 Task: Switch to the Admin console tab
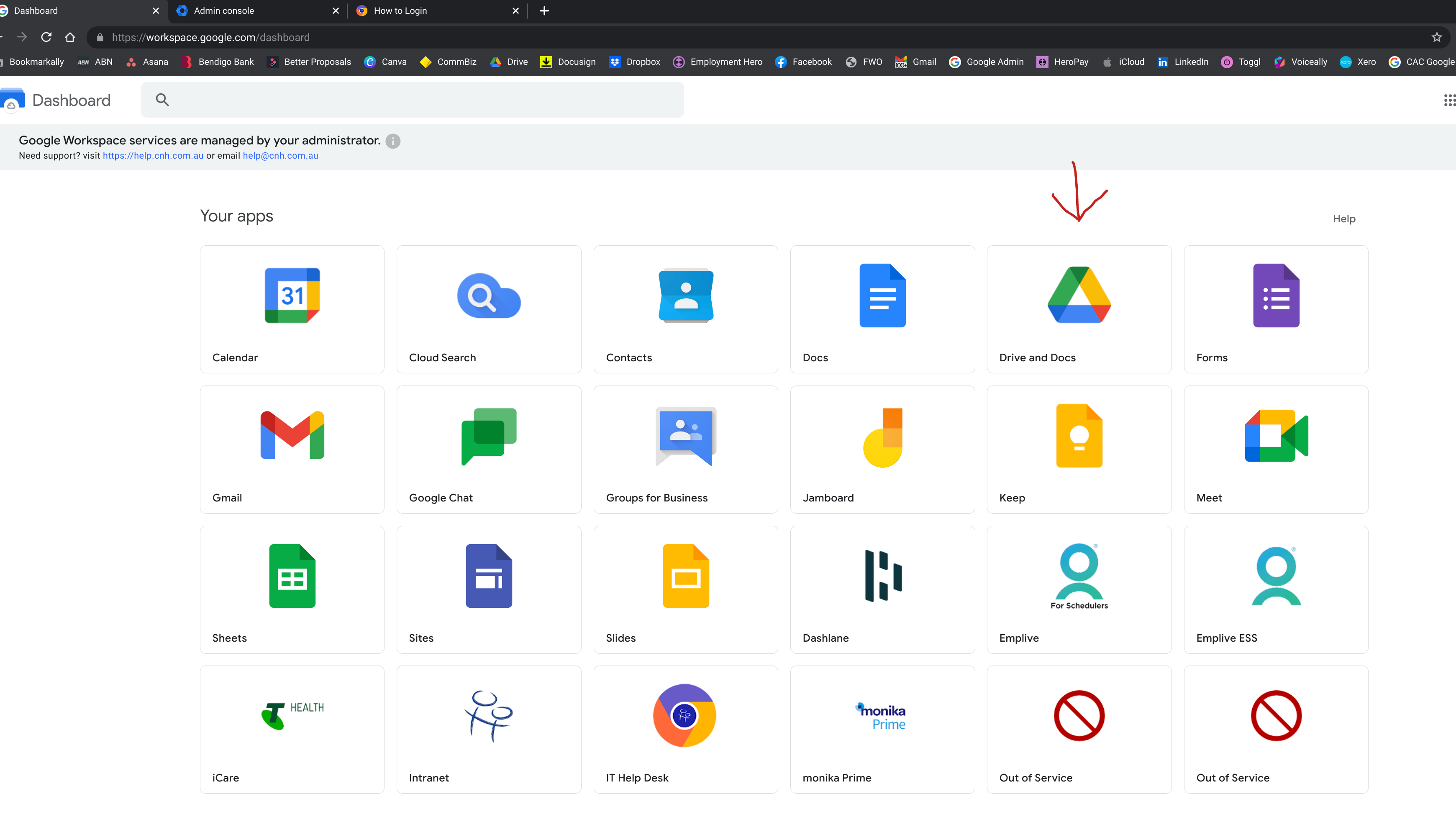click(x=224, y=11)
